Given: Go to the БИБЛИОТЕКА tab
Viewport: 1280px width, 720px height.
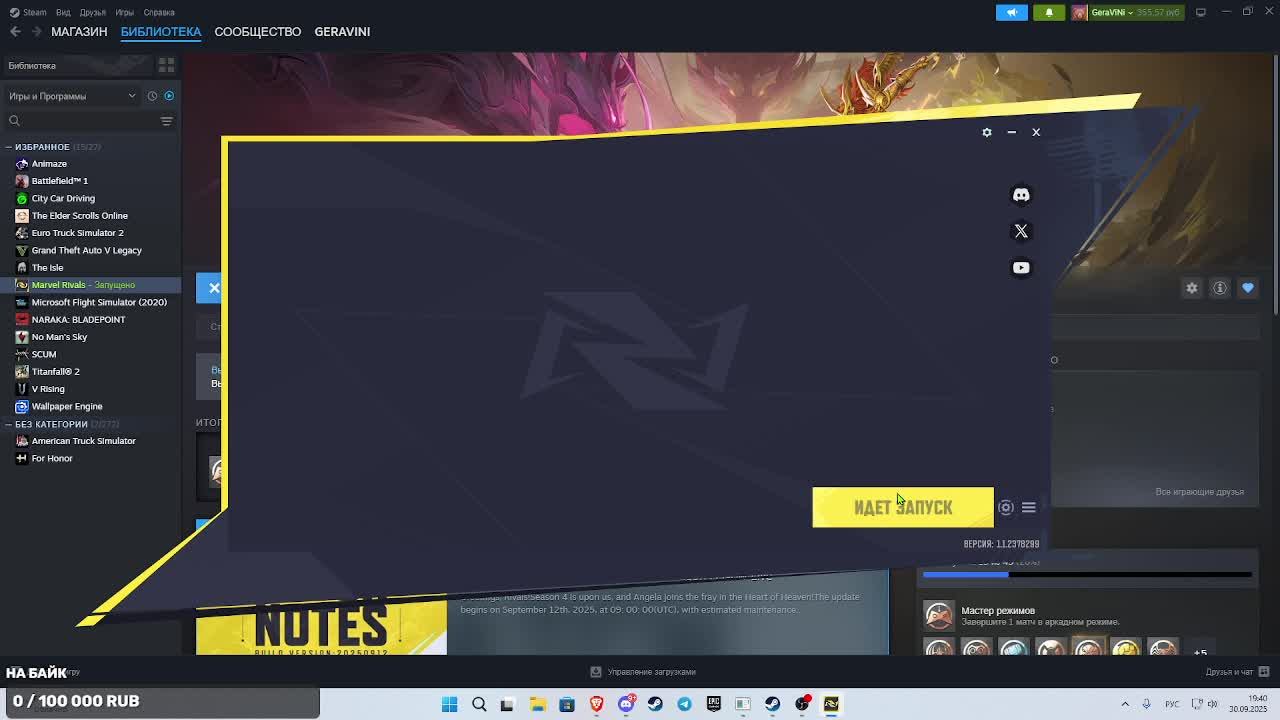Looking at the screenshot, I should point(161,31).
